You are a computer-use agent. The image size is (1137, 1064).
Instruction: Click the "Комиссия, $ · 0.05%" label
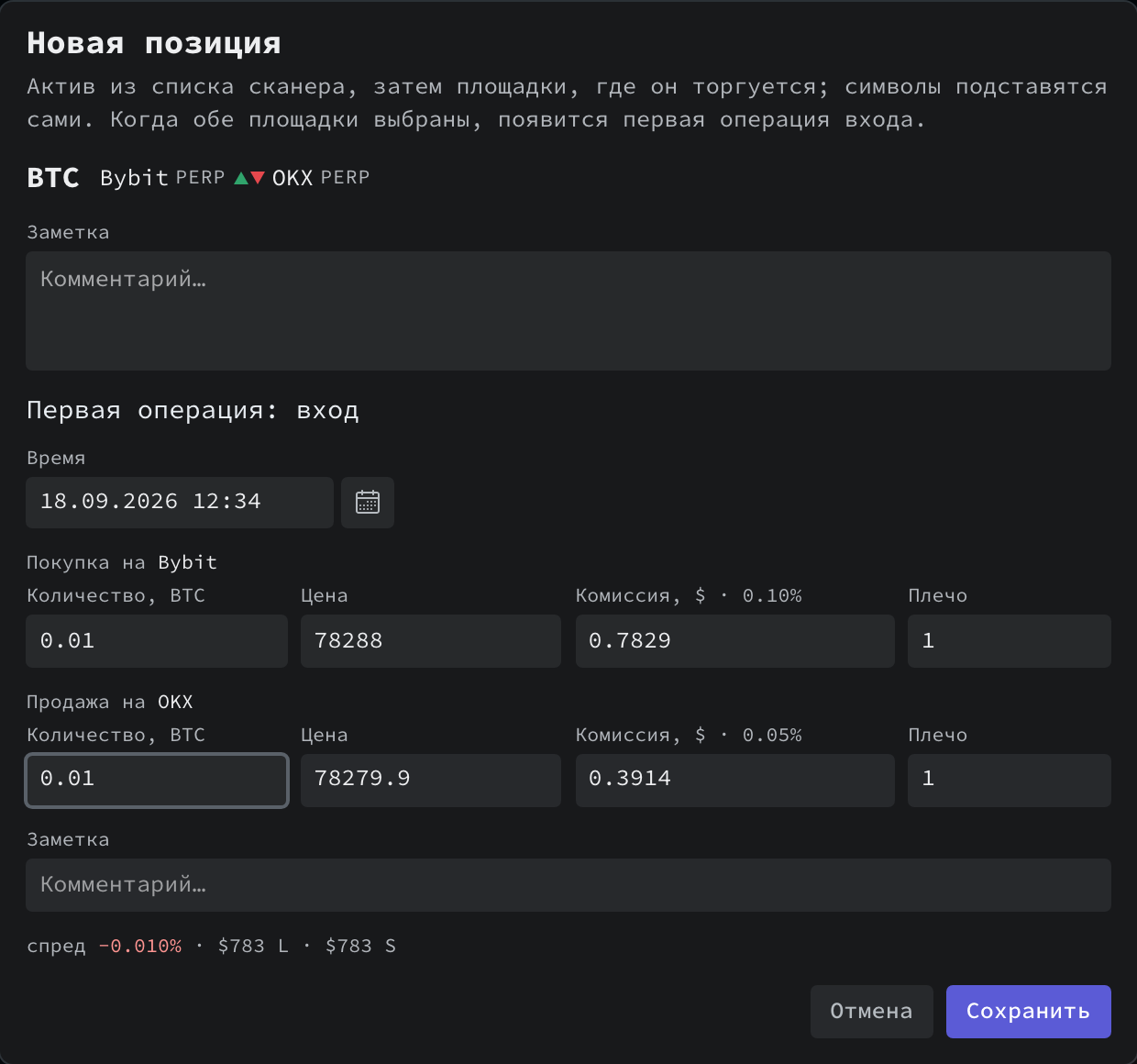pyautogui.click(x=689, y=735)
